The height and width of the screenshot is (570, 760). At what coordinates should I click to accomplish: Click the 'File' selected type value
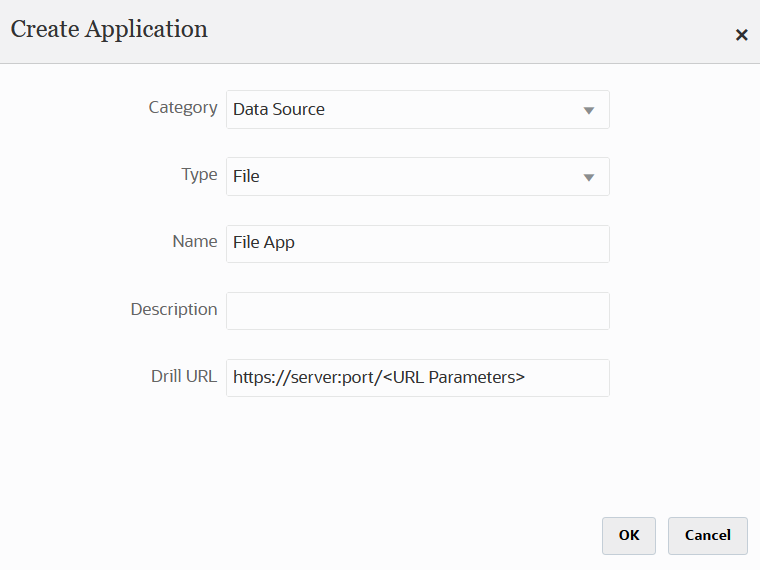[x=246, y=177]
